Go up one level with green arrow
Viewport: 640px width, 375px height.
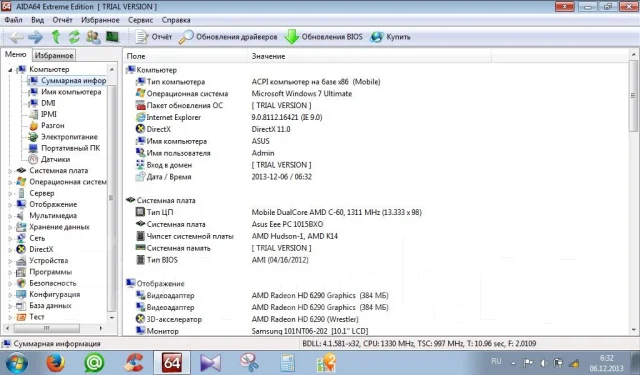(x=56, y=37)
